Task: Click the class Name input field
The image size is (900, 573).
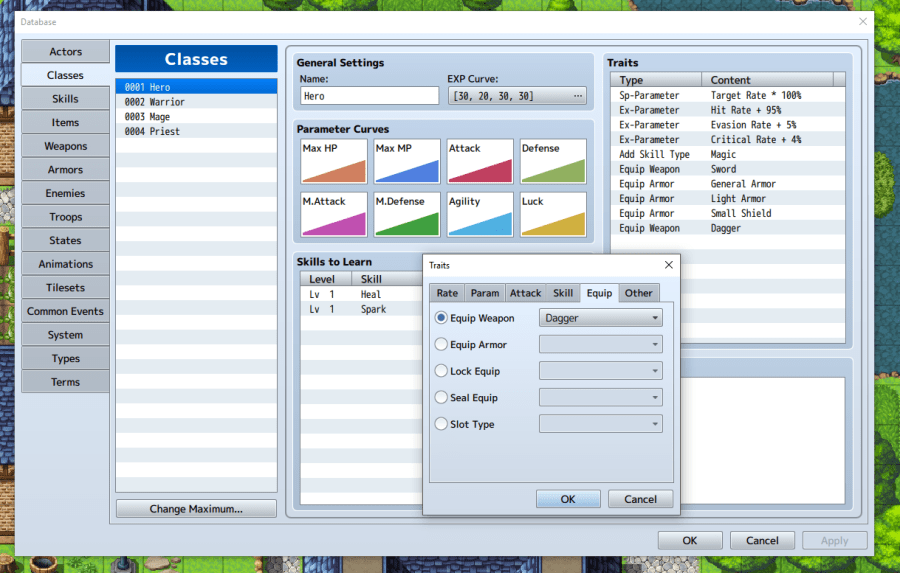Action: pos(370,96)
